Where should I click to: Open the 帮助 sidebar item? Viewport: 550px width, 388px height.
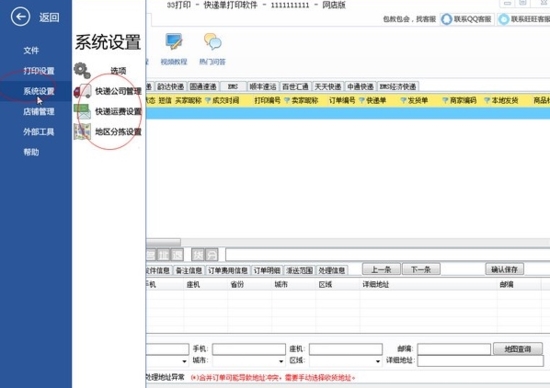[31, 152]
